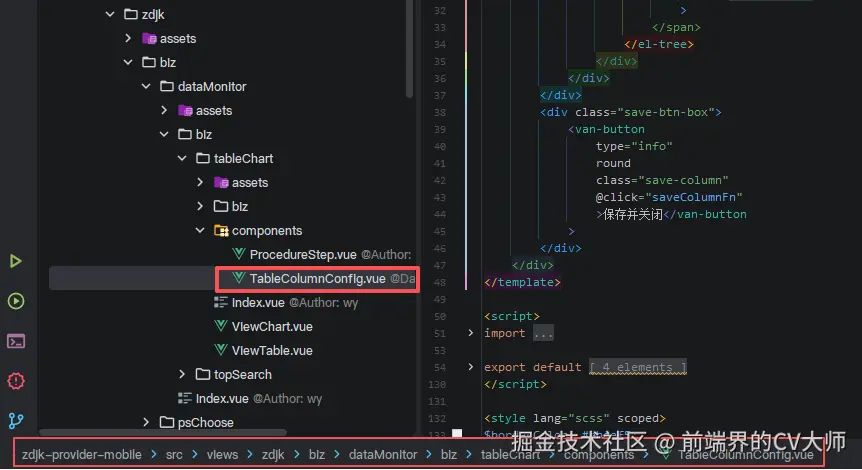The width and height of the screenshot is (862, 470).
Task: Expand the folded export default block
Action: coord(471,367)
